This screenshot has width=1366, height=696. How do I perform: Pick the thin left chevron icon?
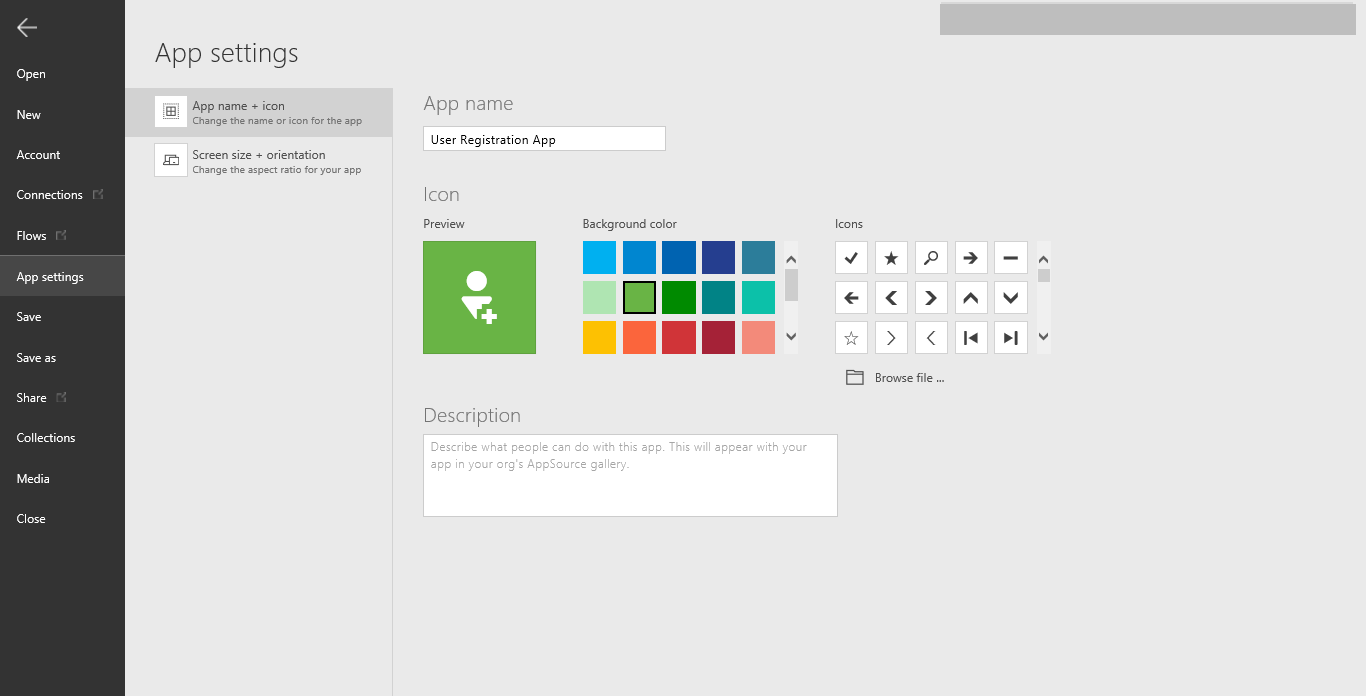[x=931, y=338]
